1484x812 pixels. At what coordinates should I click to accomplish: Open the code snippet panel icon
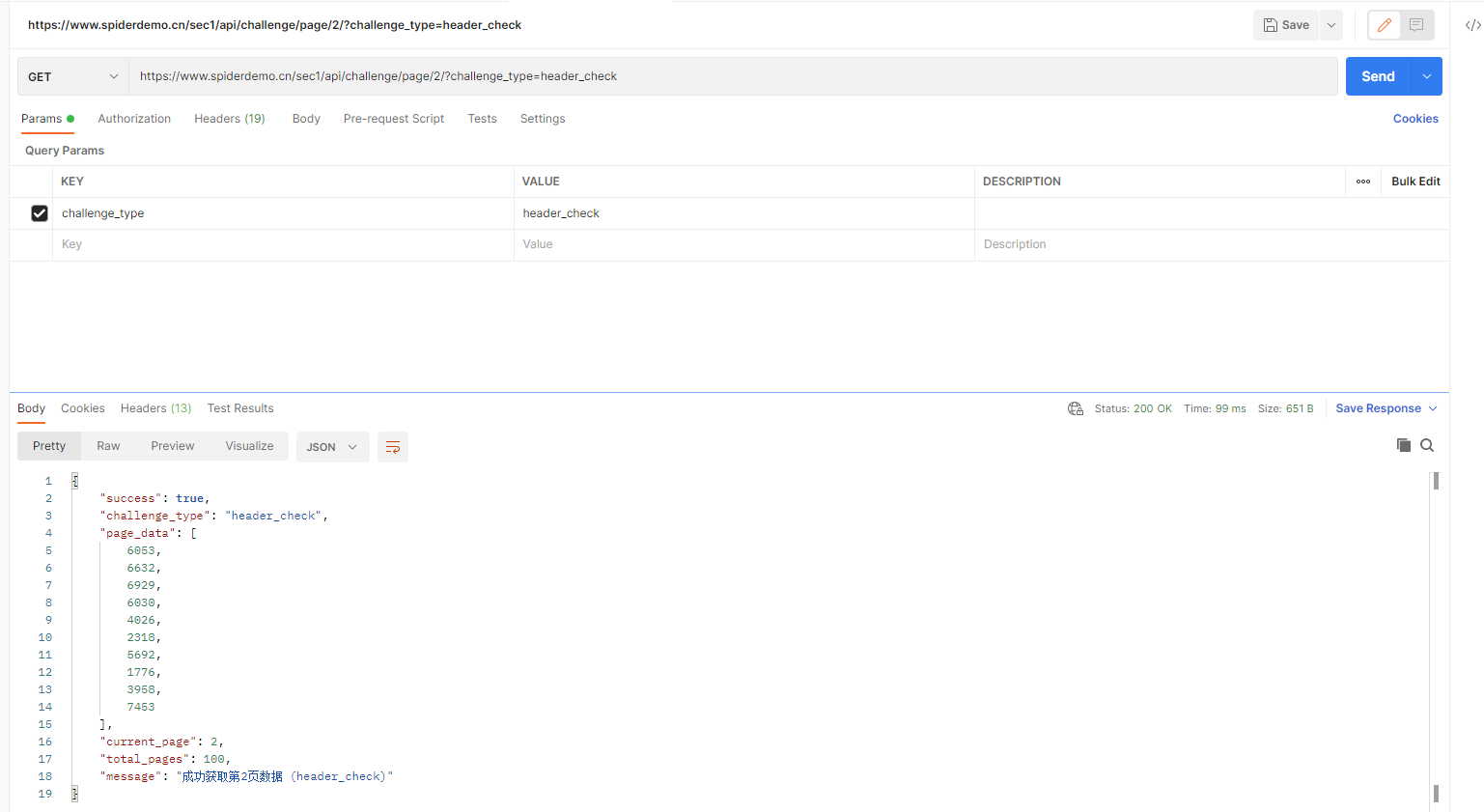(x=1471, y=25)
